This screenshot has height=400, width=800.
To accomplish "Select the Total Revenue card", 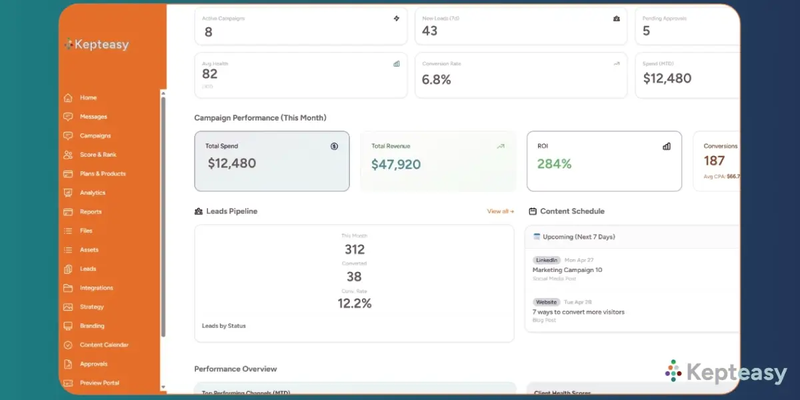I will click(438, 161).
